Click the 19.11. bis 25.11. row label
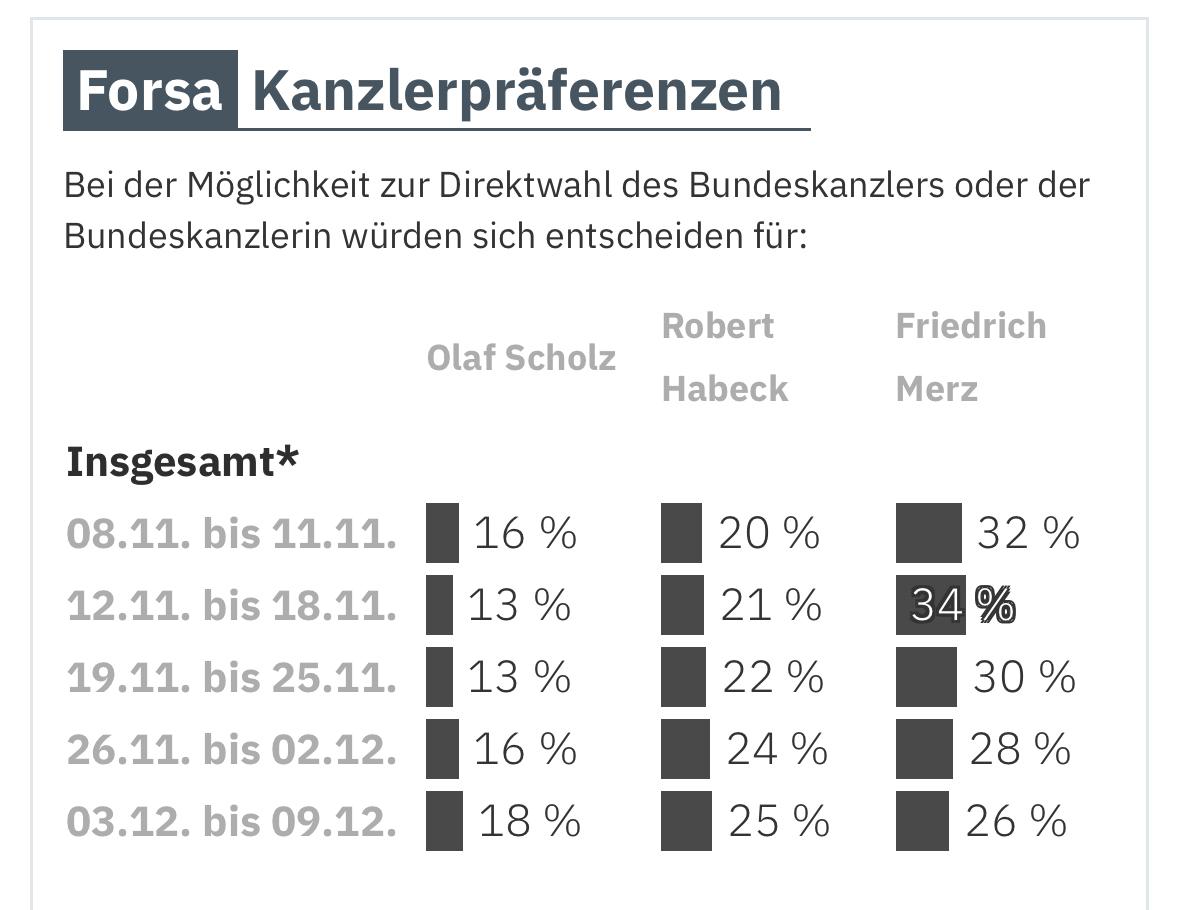1179x910 pixels. [x=231, y=677]
